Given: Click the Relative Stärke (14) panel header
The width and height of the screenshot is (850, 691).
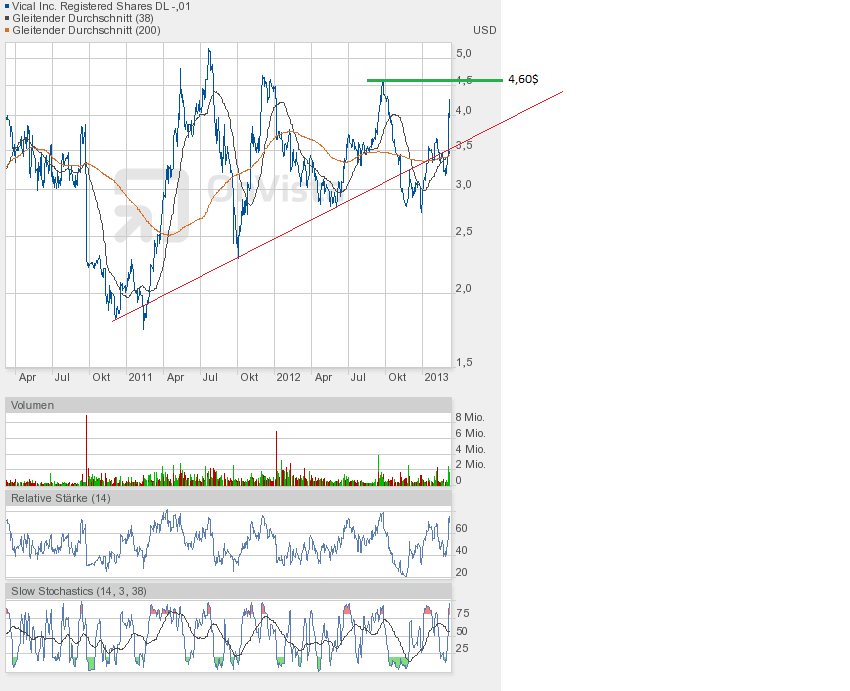Looking at the screenshot, I should (228, 498).
